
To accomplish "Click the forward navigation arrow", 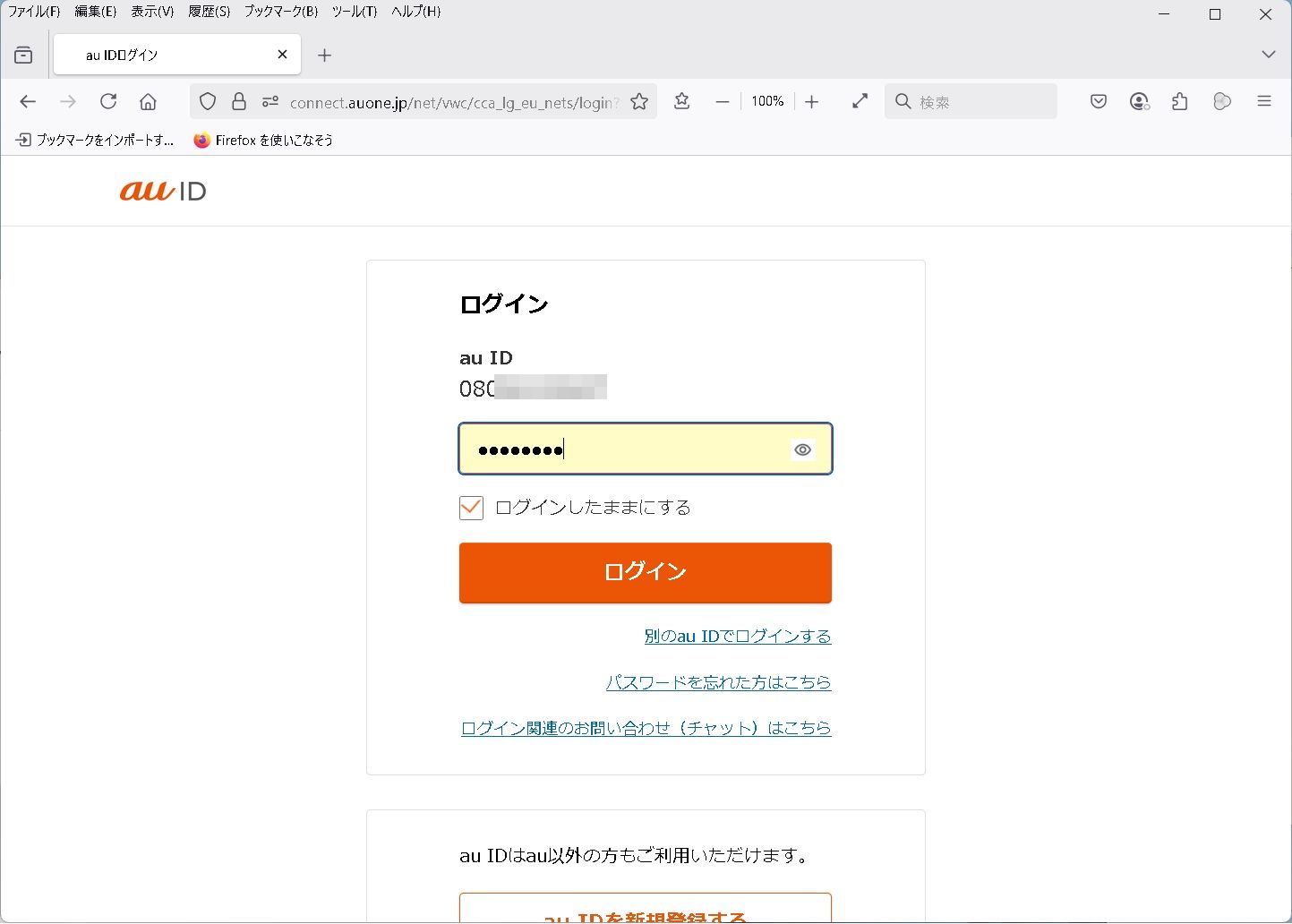I will click(x=68, y=102).
